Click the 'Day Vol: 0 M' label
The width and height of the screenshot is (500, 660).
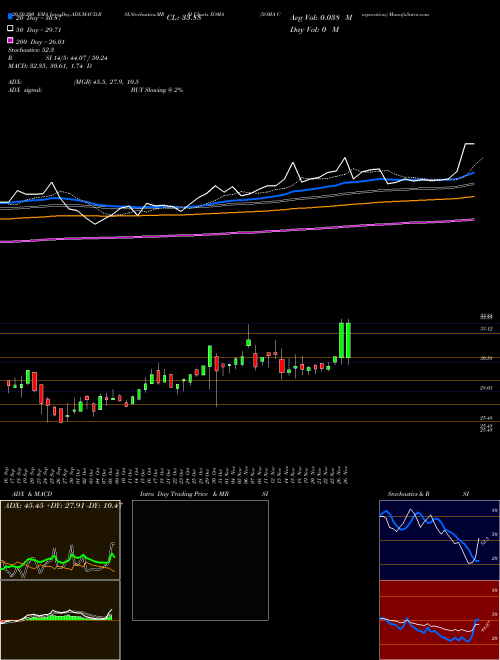tap(314, 29)
